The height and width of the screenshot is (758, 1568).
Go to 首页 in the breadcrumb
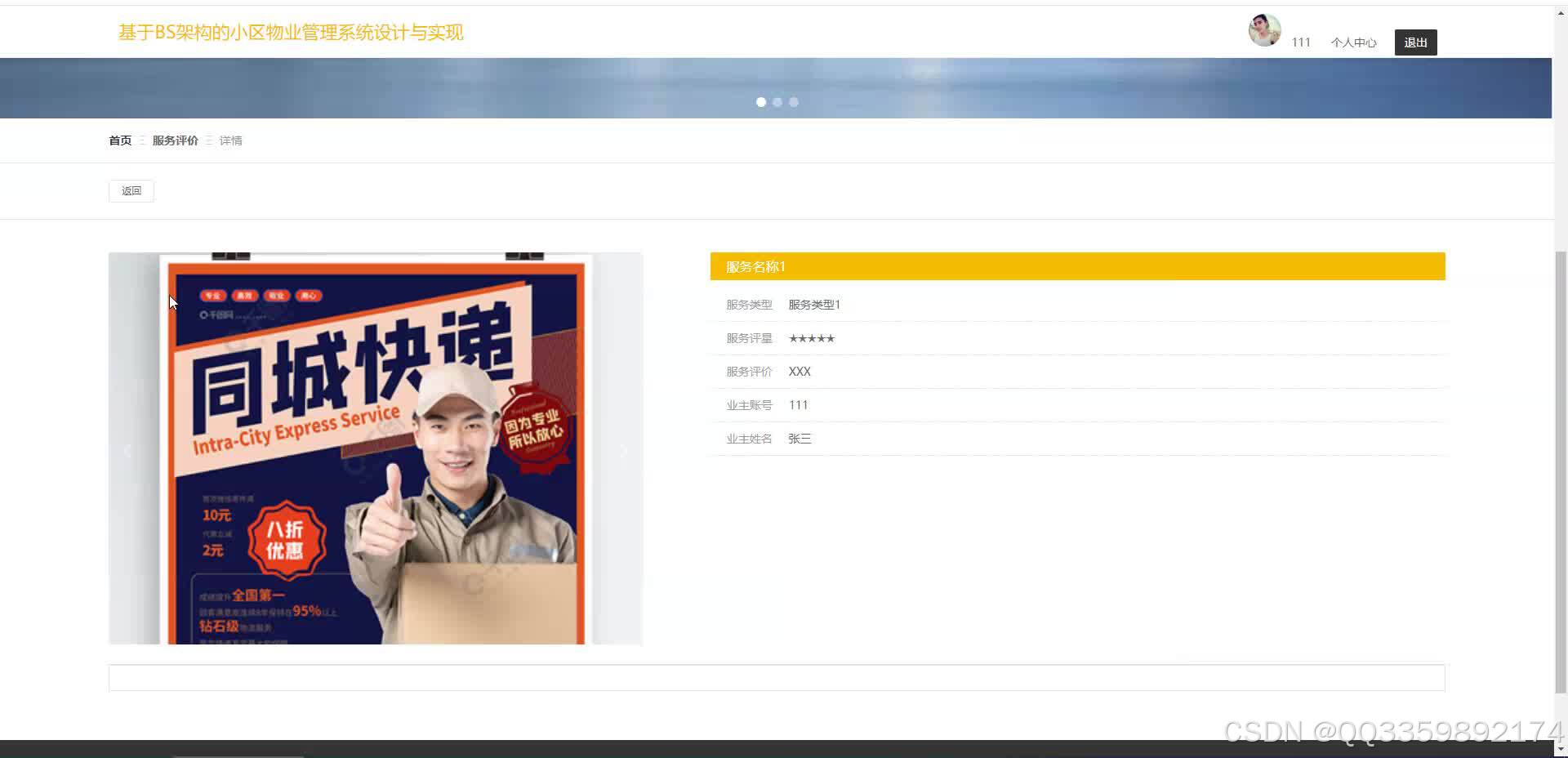120,140
